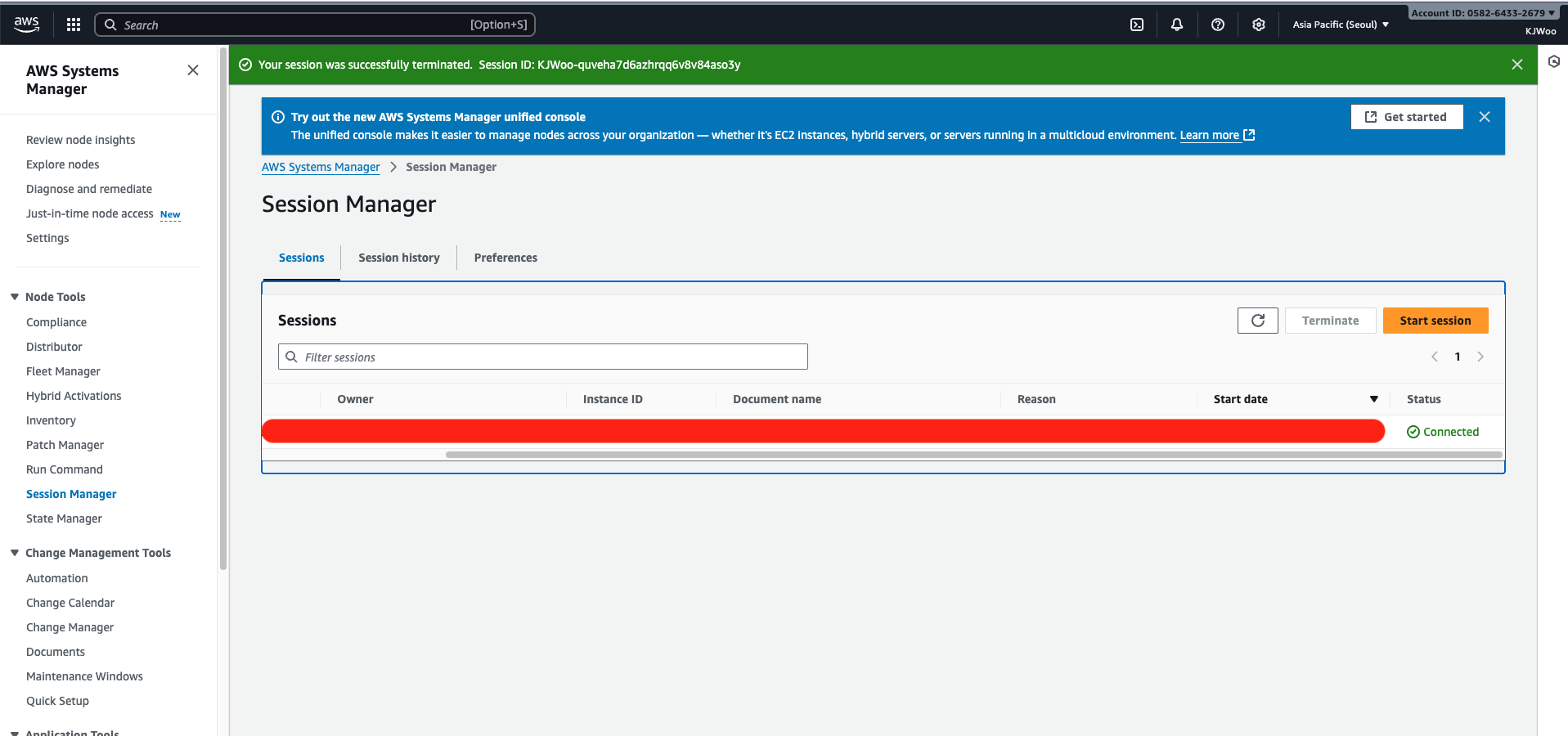The image size is (1568, 736).
Task: Click the KJWoo username in header
Action: 1541,31
